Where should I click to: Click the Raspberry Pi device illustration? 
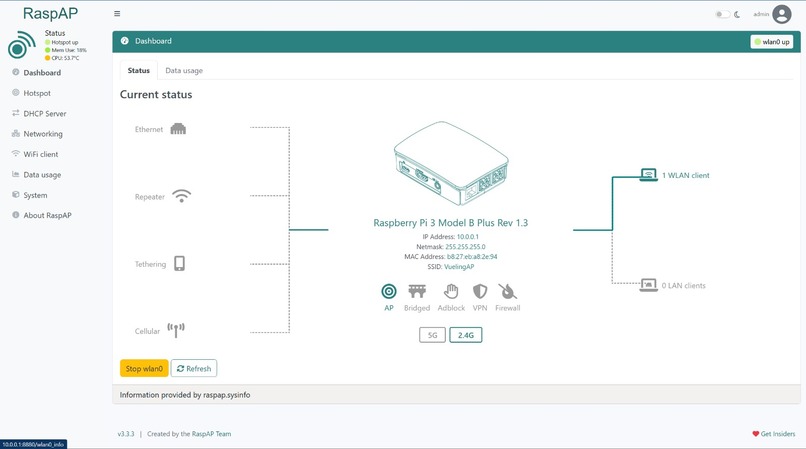pyautogui.click(x=451, y=164)
